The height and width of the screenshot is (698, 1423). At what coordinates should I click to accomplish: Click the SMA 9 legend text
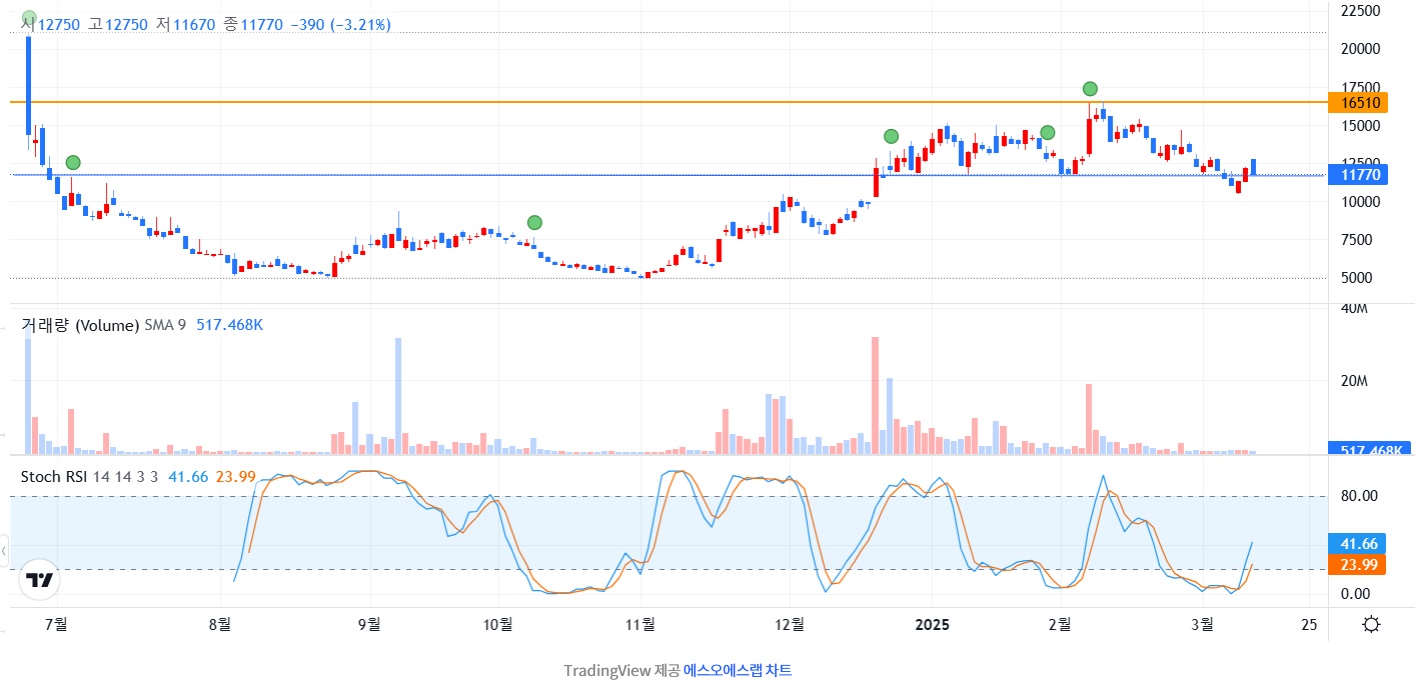point(165,325)
